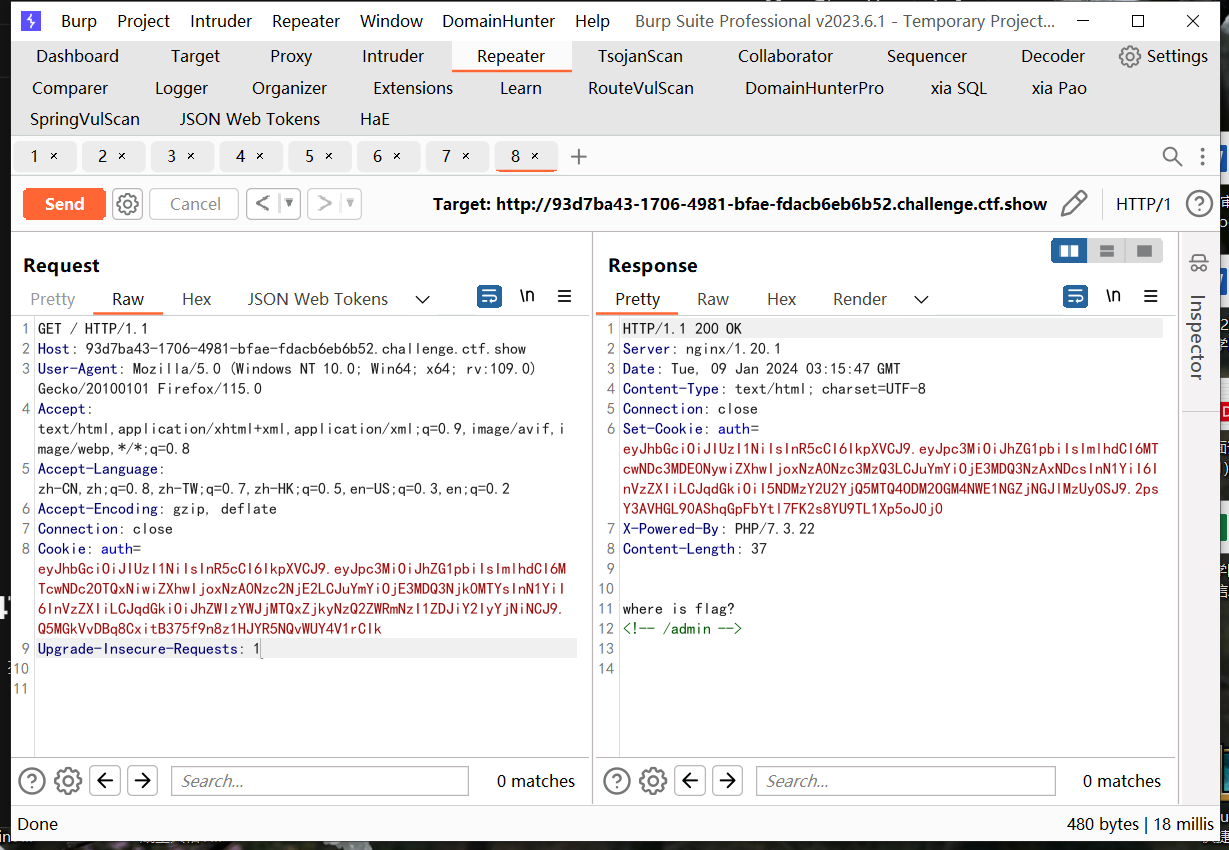
Task: Open the xia SQL extension tab
Action: (958, 88)
